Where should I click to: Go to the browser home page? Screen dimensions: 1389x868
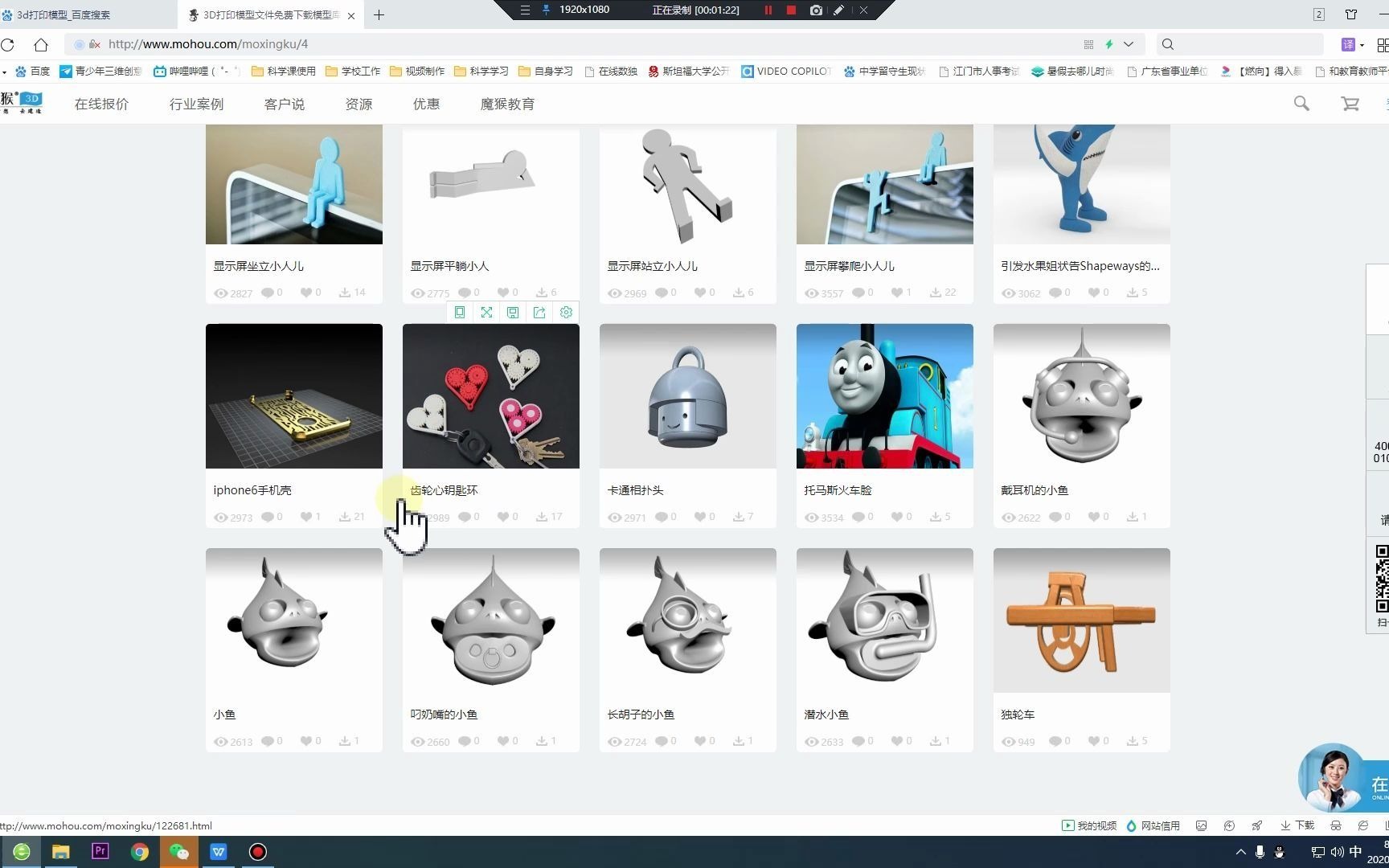[x=40, y=44]
